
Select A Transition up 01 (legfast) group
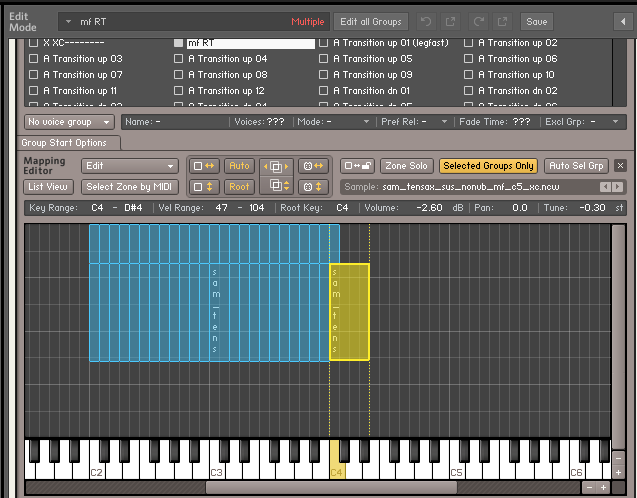click(x=390, y=43)
